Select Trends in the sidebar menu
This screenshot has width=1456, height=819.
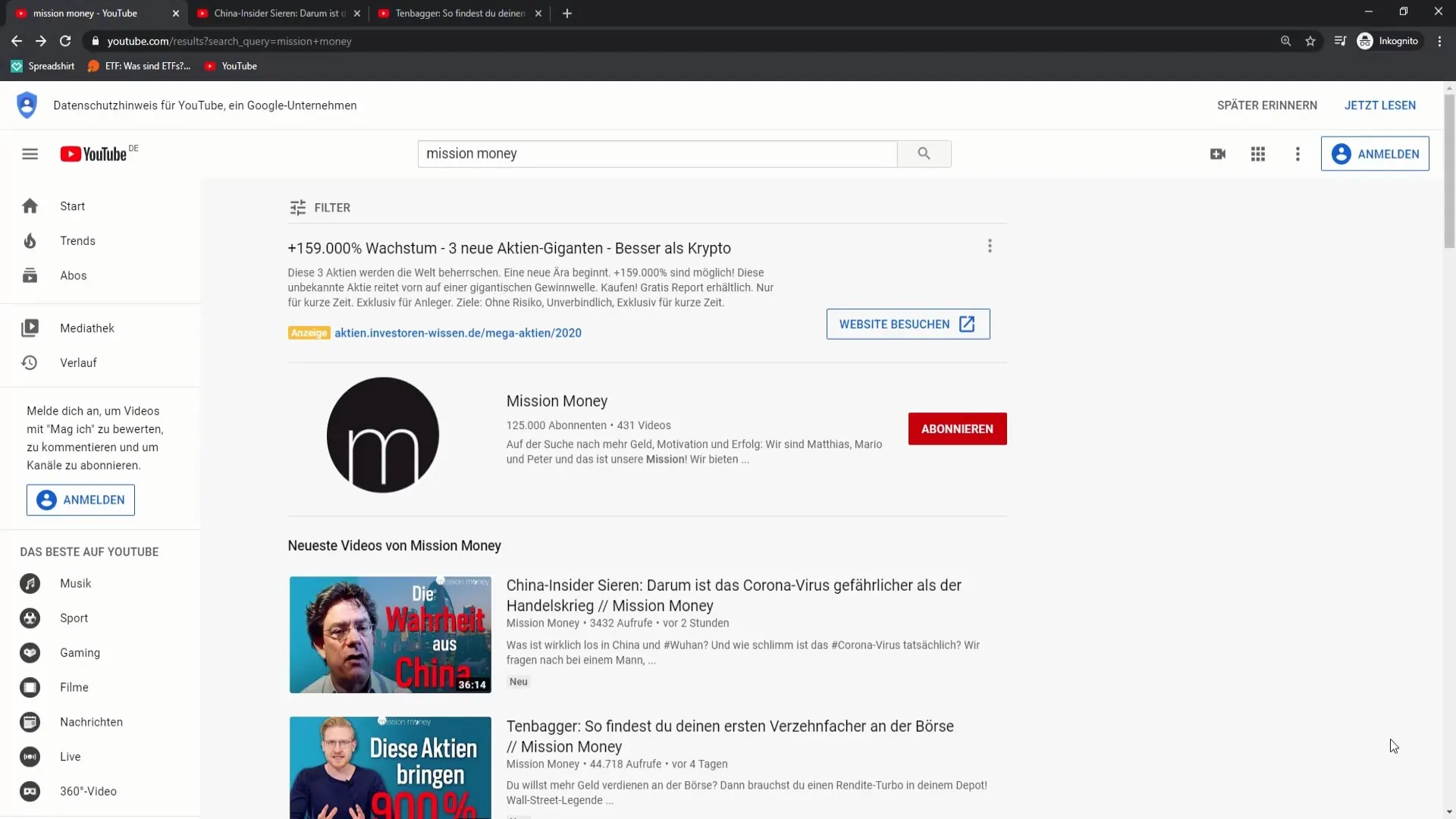click(100, 241)
